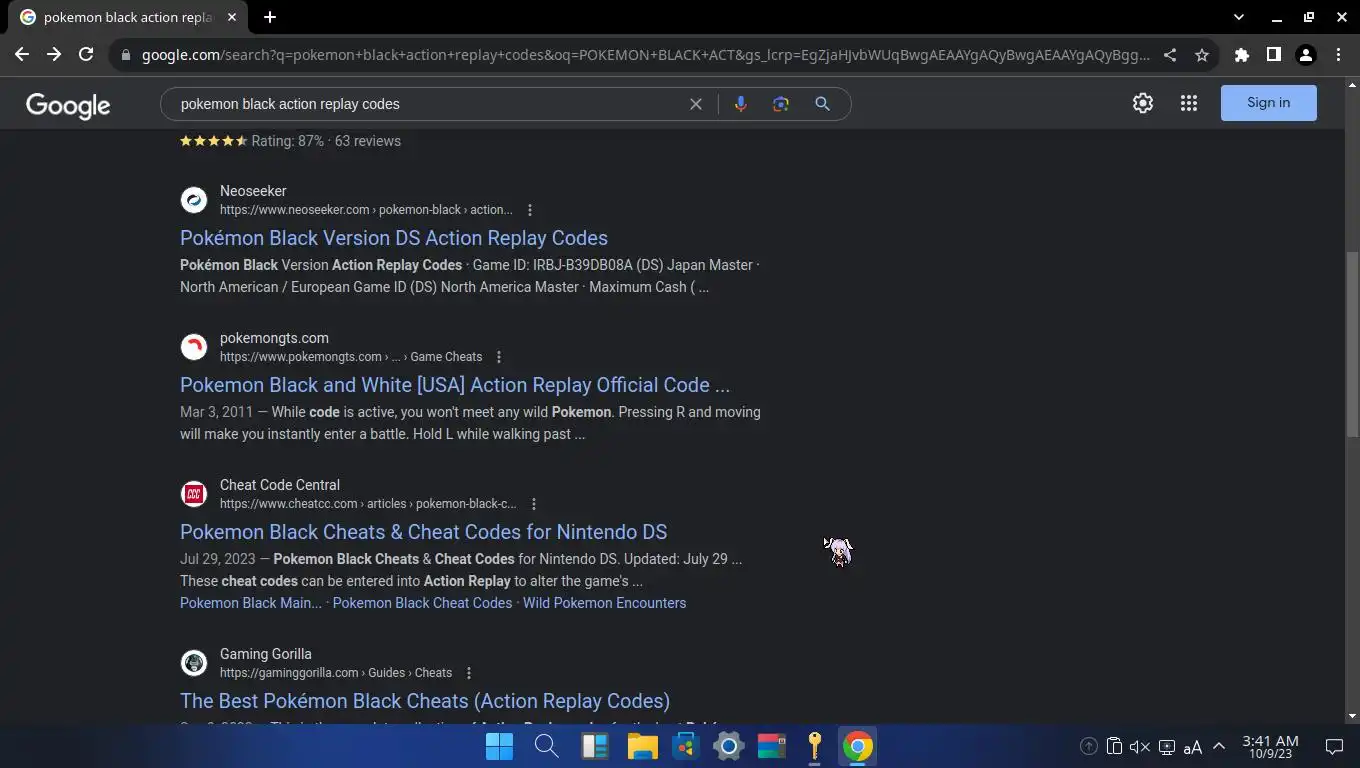Bookmark this page with the star icon
This screenshot has width=1360, height=768.
(1202, 55)
